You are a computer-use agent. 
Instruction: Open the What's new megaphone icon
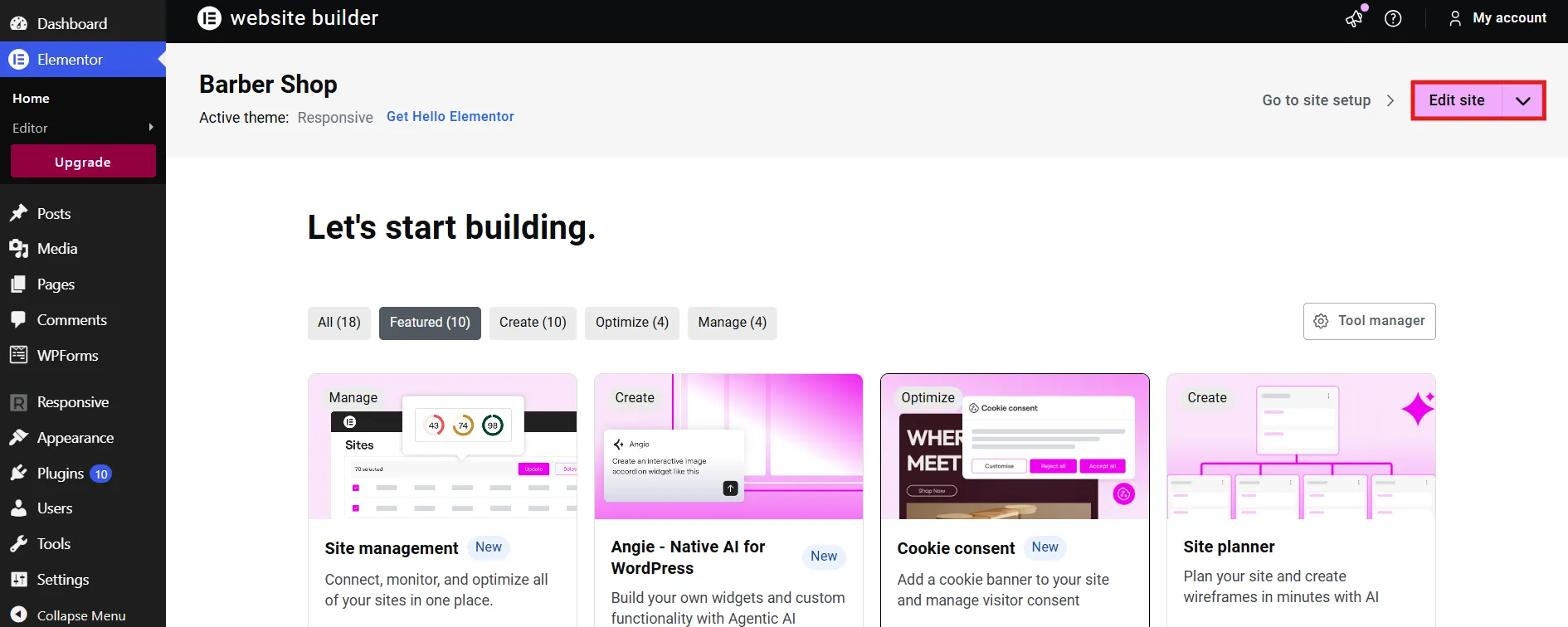click(1354, 18)
